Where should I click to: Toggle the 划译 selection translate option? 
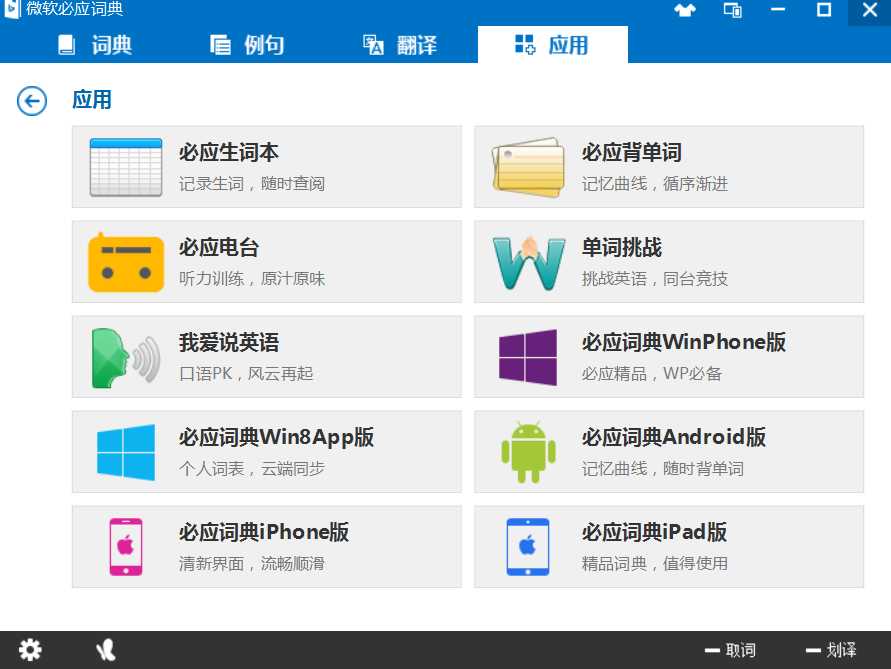831,650
